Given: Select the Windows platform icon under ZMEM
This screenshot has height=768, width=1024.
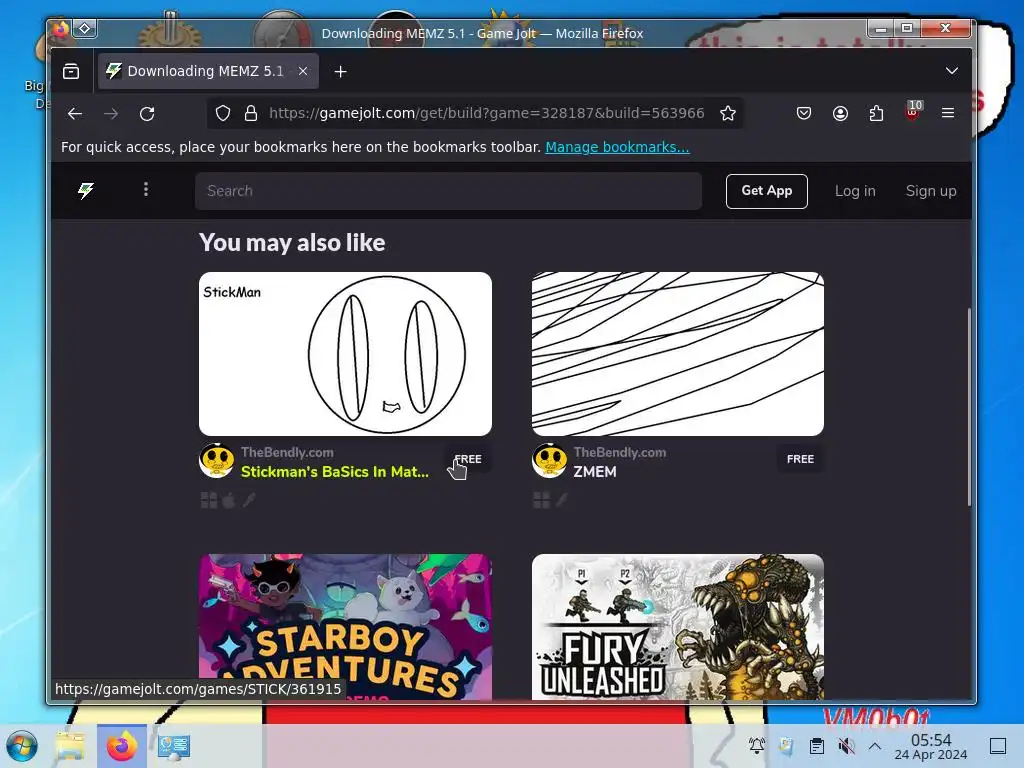Looking at the screenshot, I should click(541, 500).
